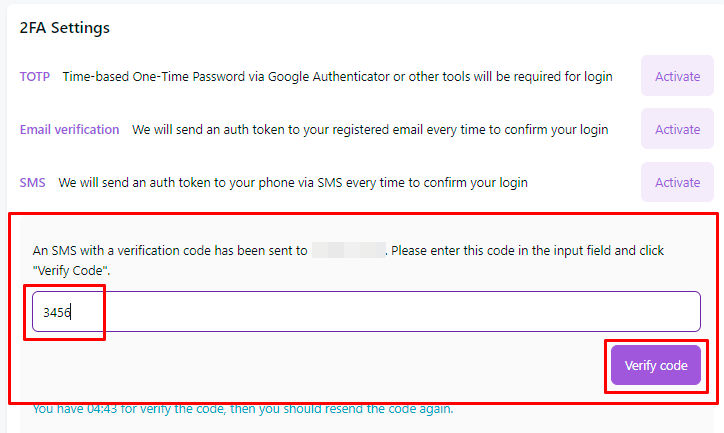Focus the SMS verification code input field
The width and height of the screenshot is (724, 433).
click(x=366, y=312)
